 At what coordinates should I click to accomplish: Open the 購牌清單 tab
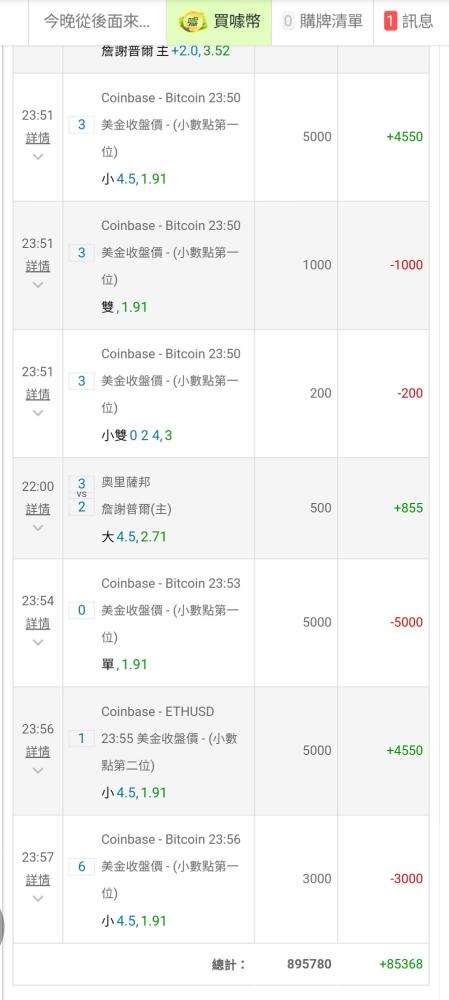pyautogui.click(x=323, y=22)
